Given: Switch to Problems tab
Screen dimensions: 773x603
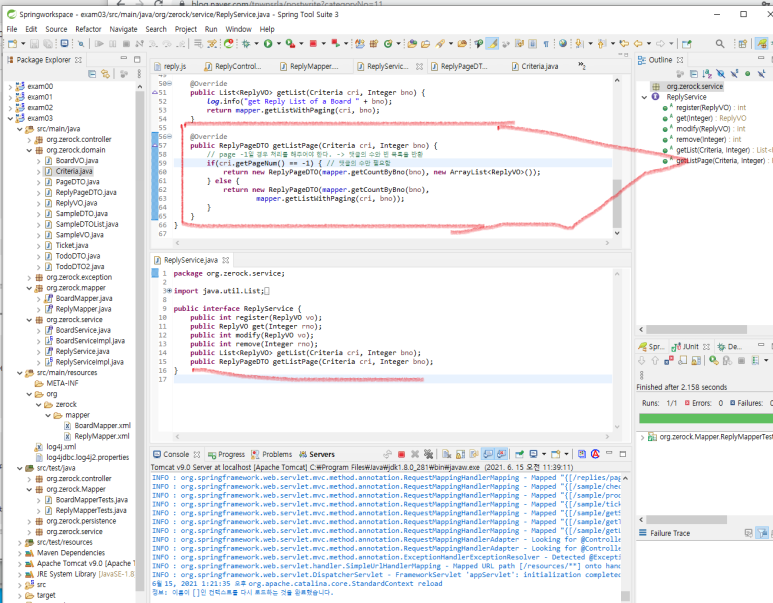Looking at the screenshot, I should click(272, 454).
